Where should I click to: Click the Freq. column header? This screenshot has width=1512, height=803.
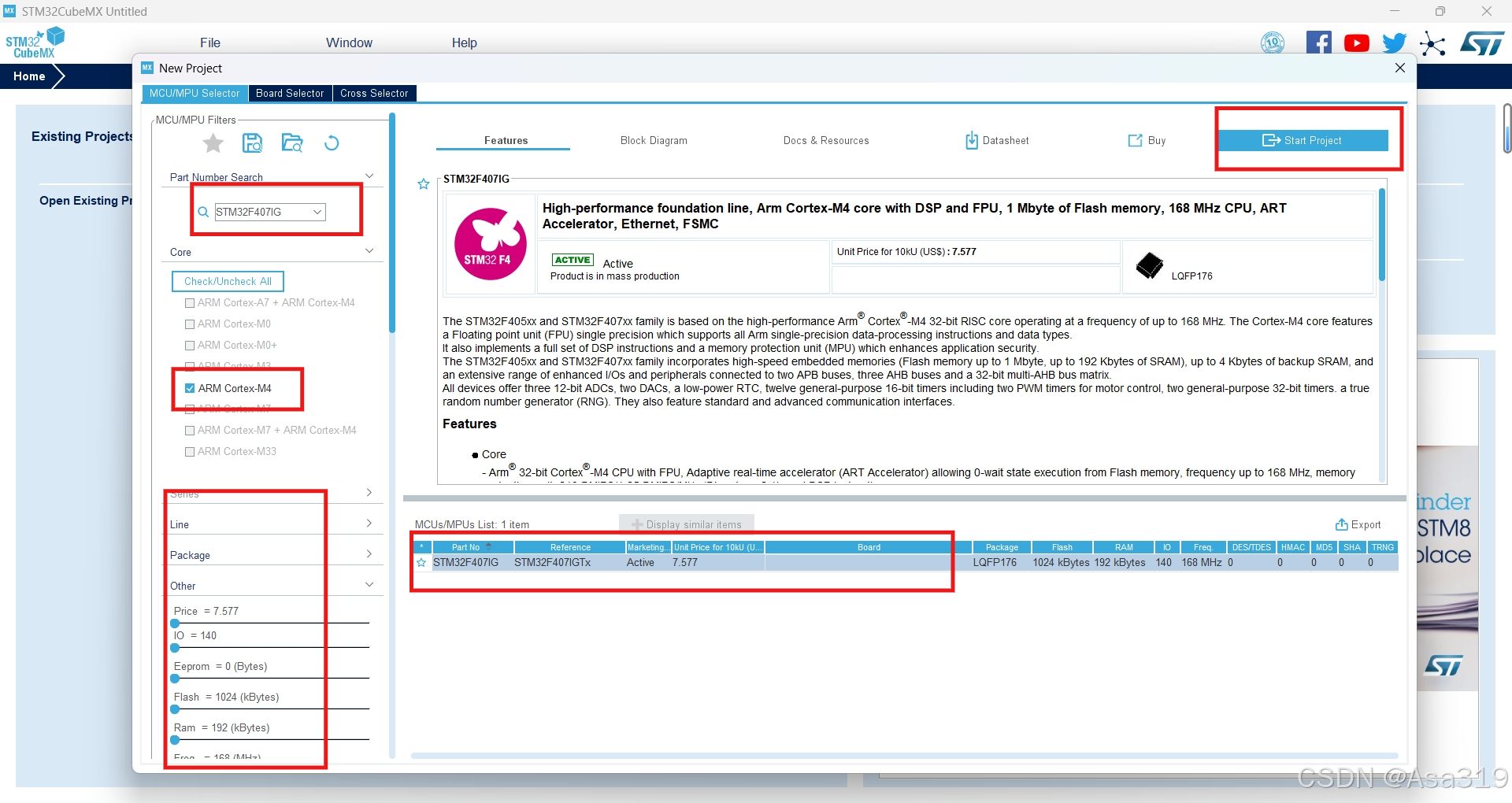click(x=1203, y=547)
